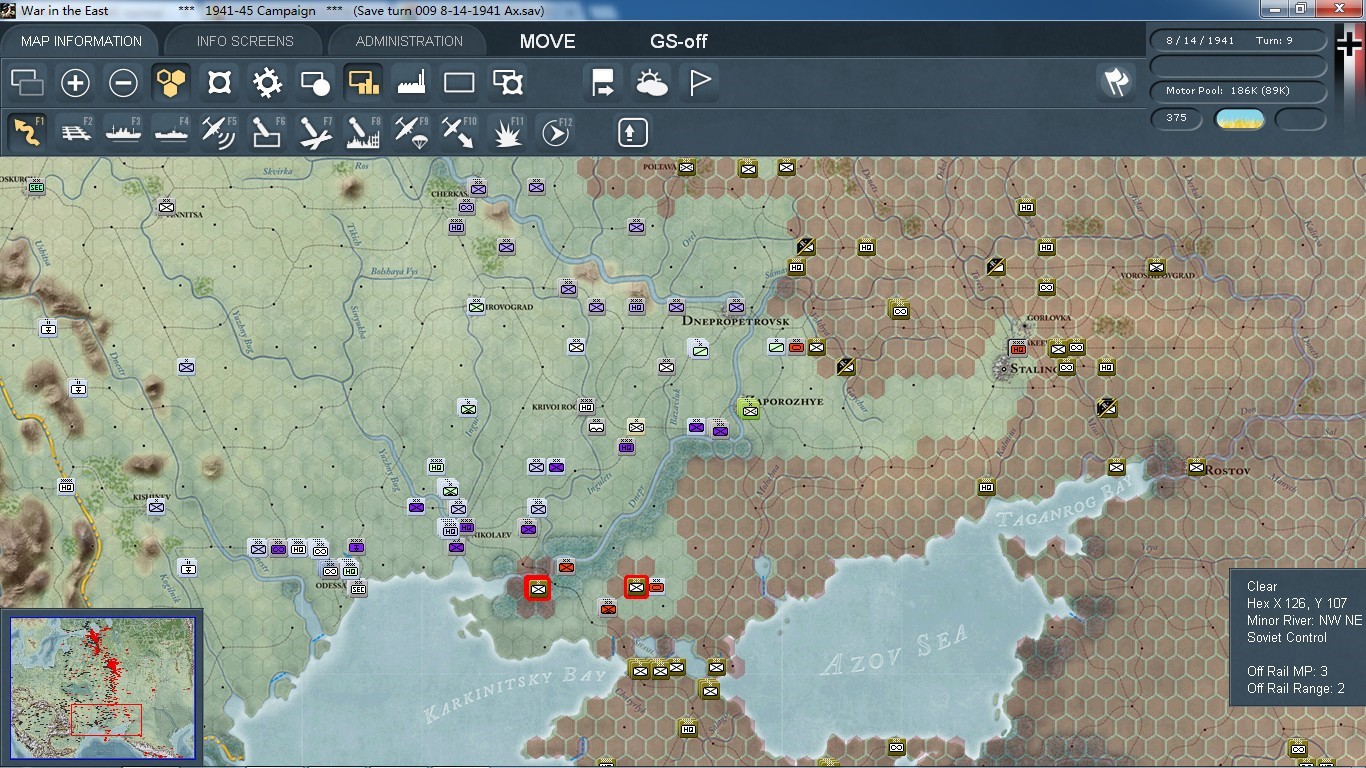Screen dimensions: 1366x768
Task: Click the crossed flags icon
Action: (x=1116, y=82)
